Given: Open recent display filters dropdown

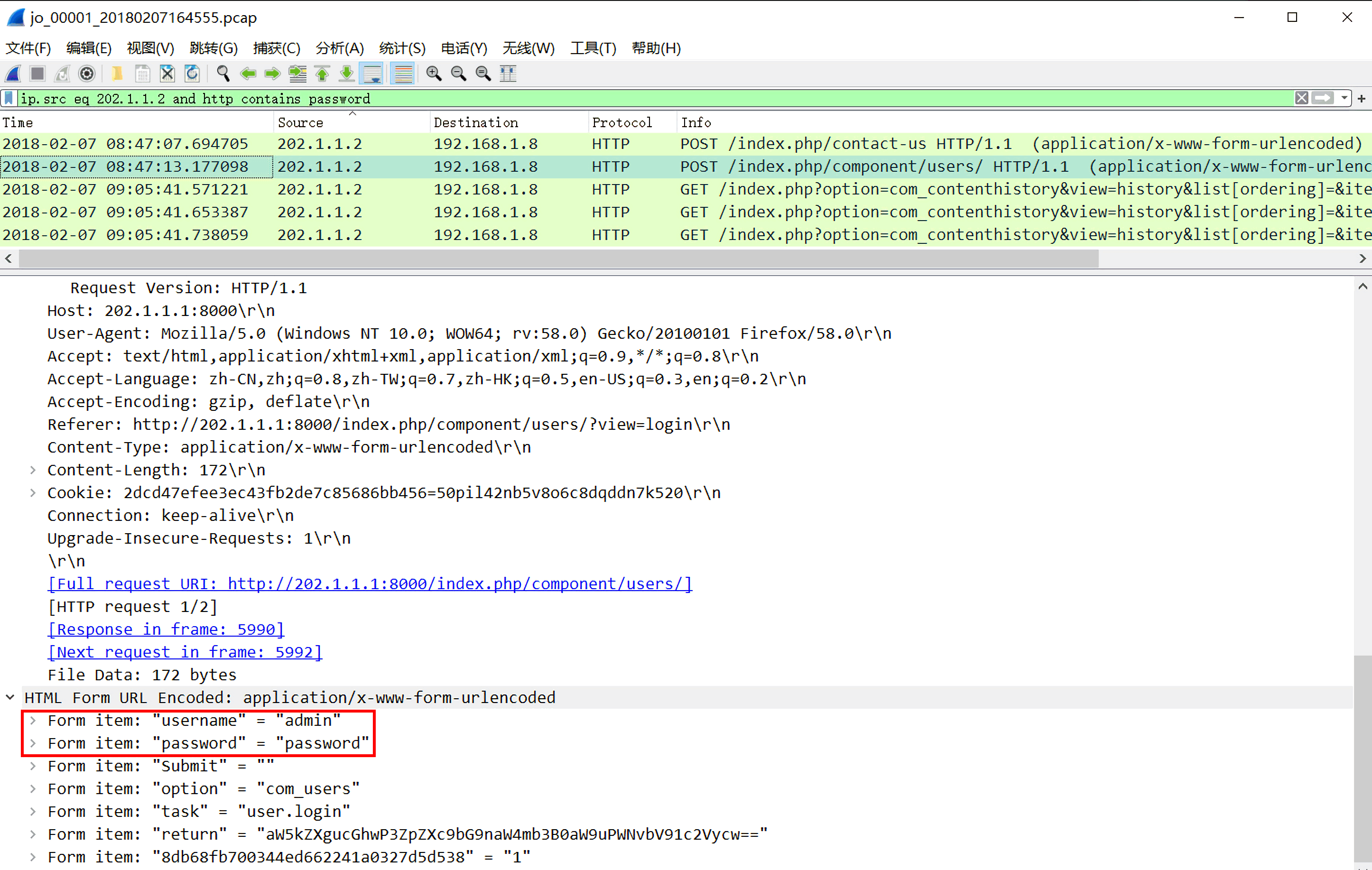Looking at the screenshot, I should click(x=1344, y=98).
